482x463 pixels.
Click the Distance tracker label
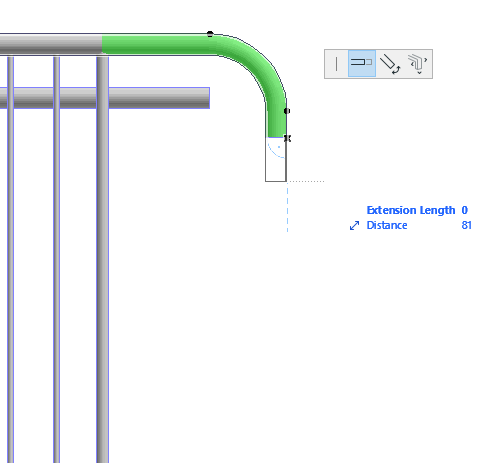tap(387, 226)
